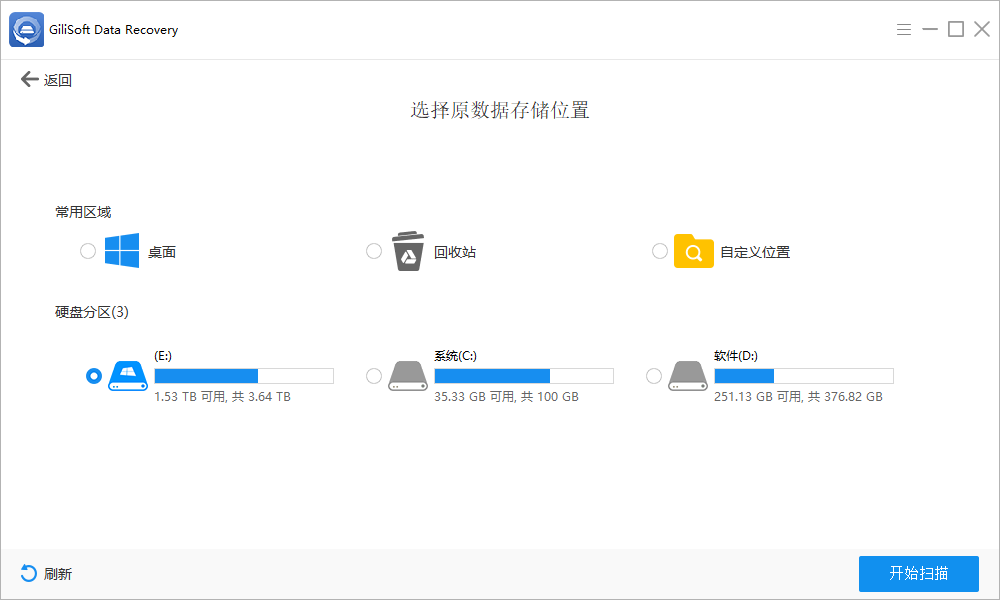Select the 回收站 radio button
The width and height of the screenshot is (1000, 600).
click(374, 251)
